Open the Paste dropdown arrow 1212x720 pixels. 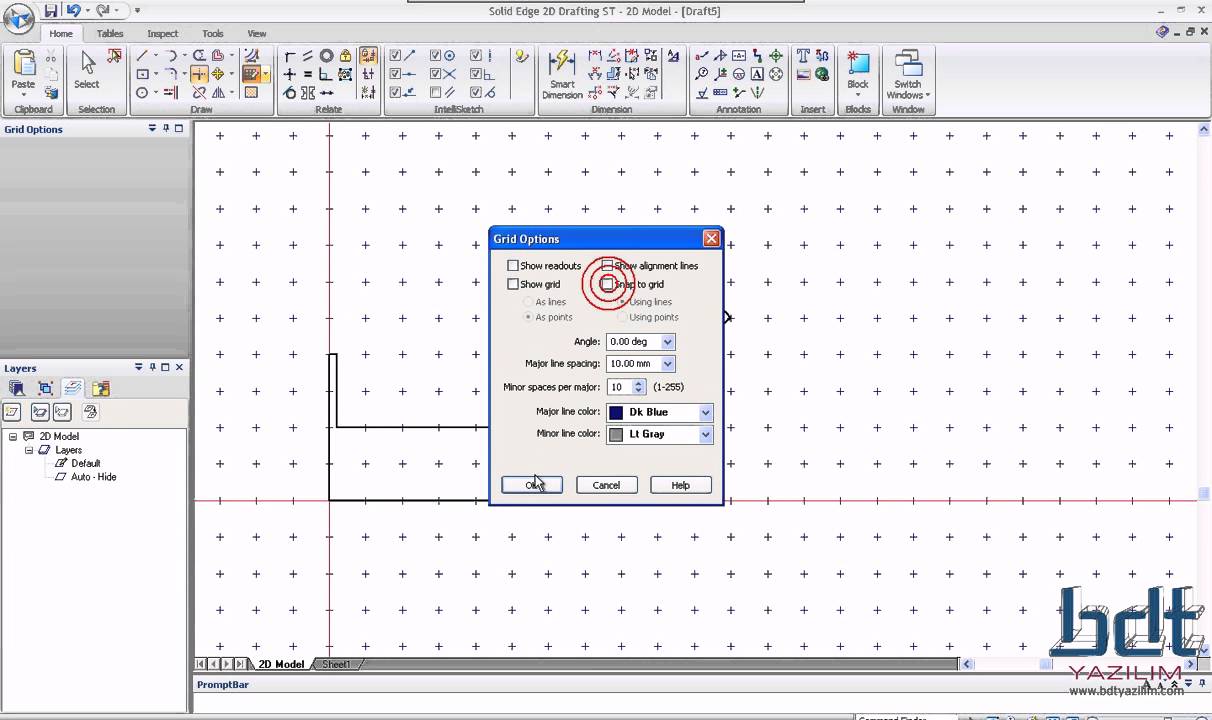[x=24, y=95]
